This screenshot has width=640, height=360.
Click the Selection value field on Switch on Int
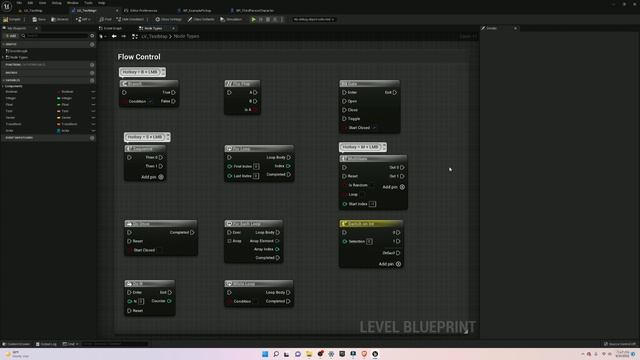click(369, 242)
